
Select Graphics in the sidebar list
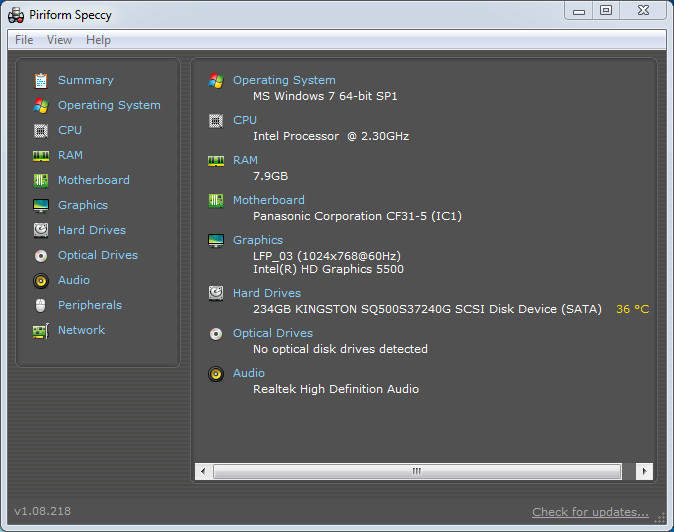click(x=83, y=205)
